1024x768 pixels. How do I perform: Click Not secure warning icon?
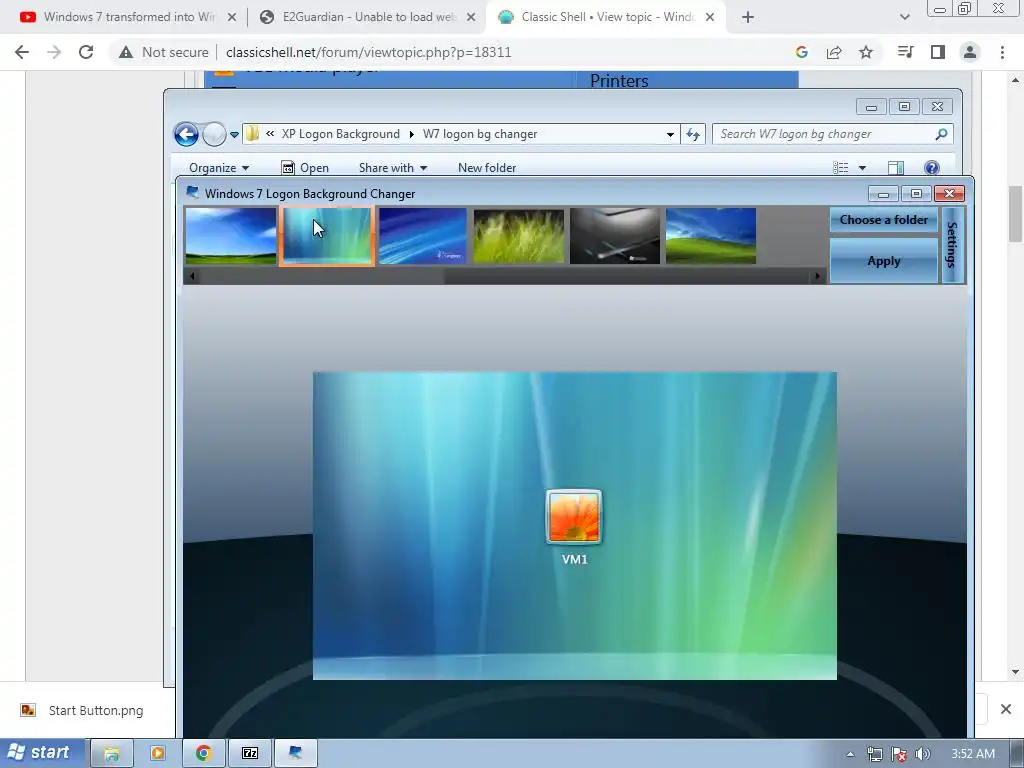(x=126, y=52)
